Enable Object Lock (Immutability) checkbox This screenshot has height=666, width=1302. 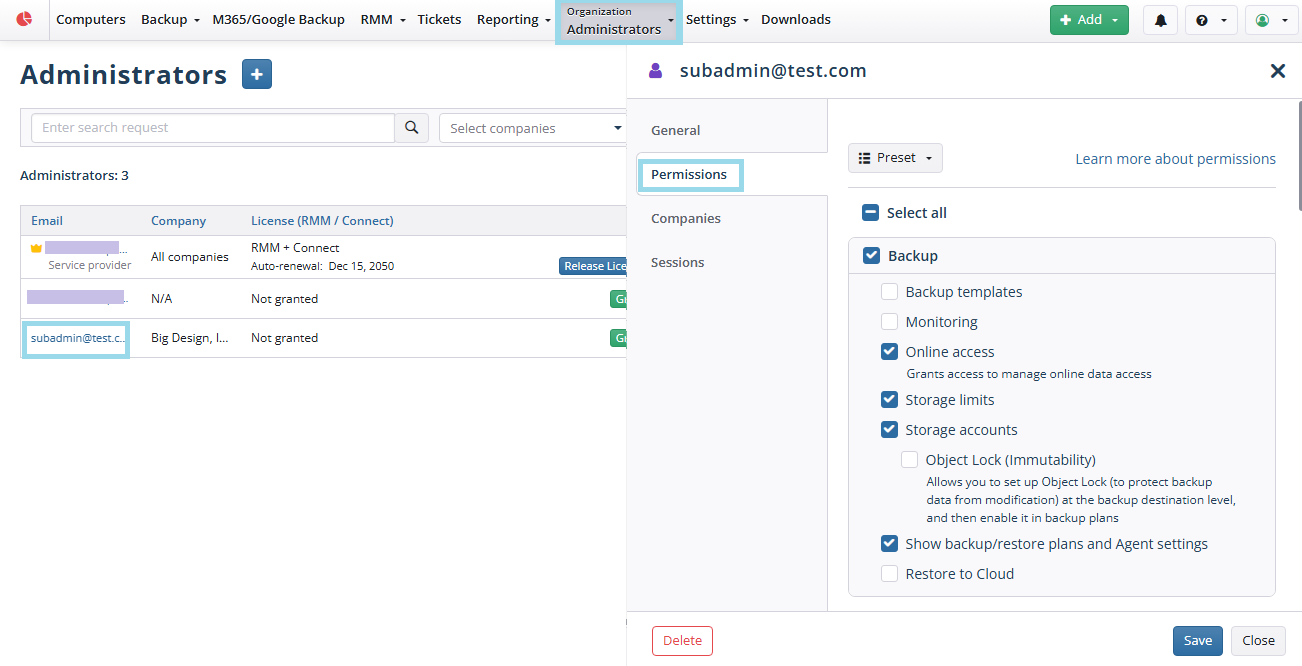[x=909, y=460]
